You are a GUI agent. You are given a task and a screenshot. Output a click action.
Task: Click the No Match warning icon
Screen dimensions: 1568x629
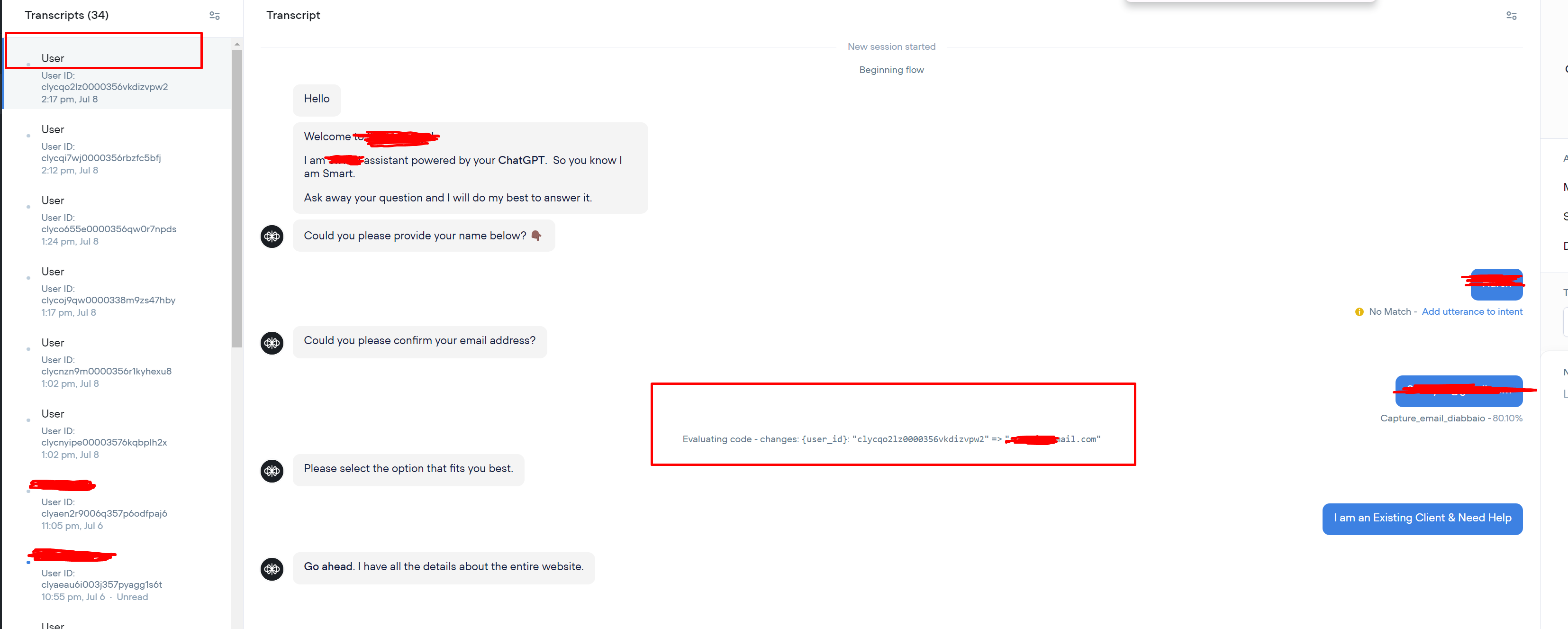(1359, 312)
